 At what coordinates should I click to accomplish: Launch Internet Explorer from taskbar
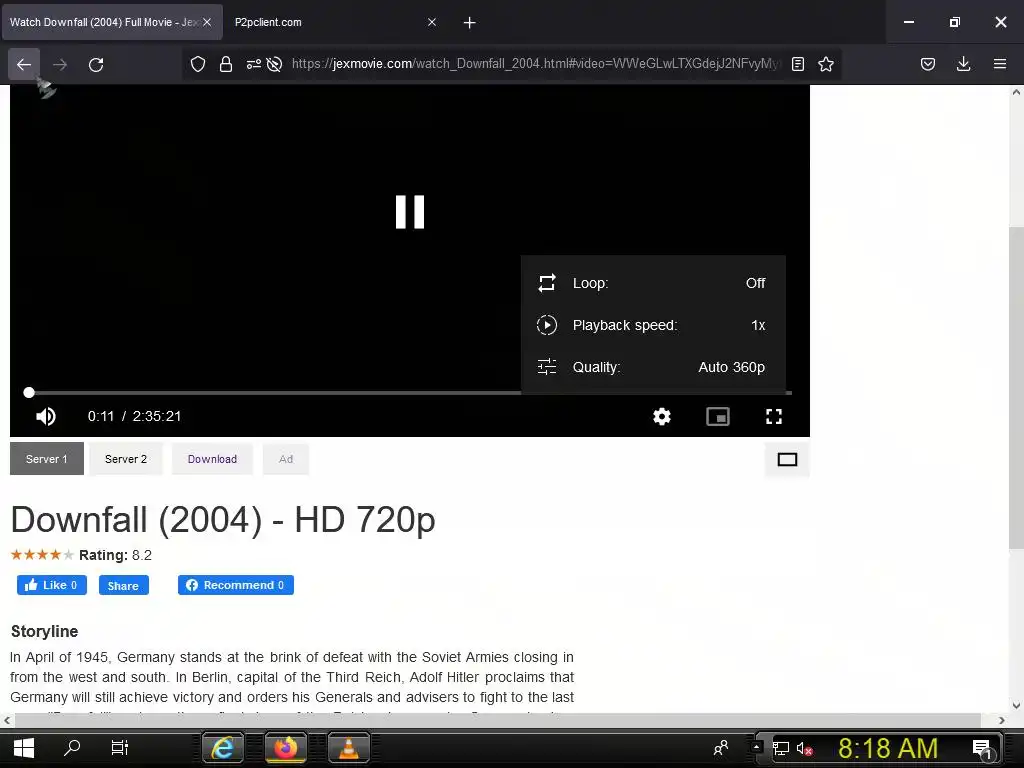click(x=223, y=748)
